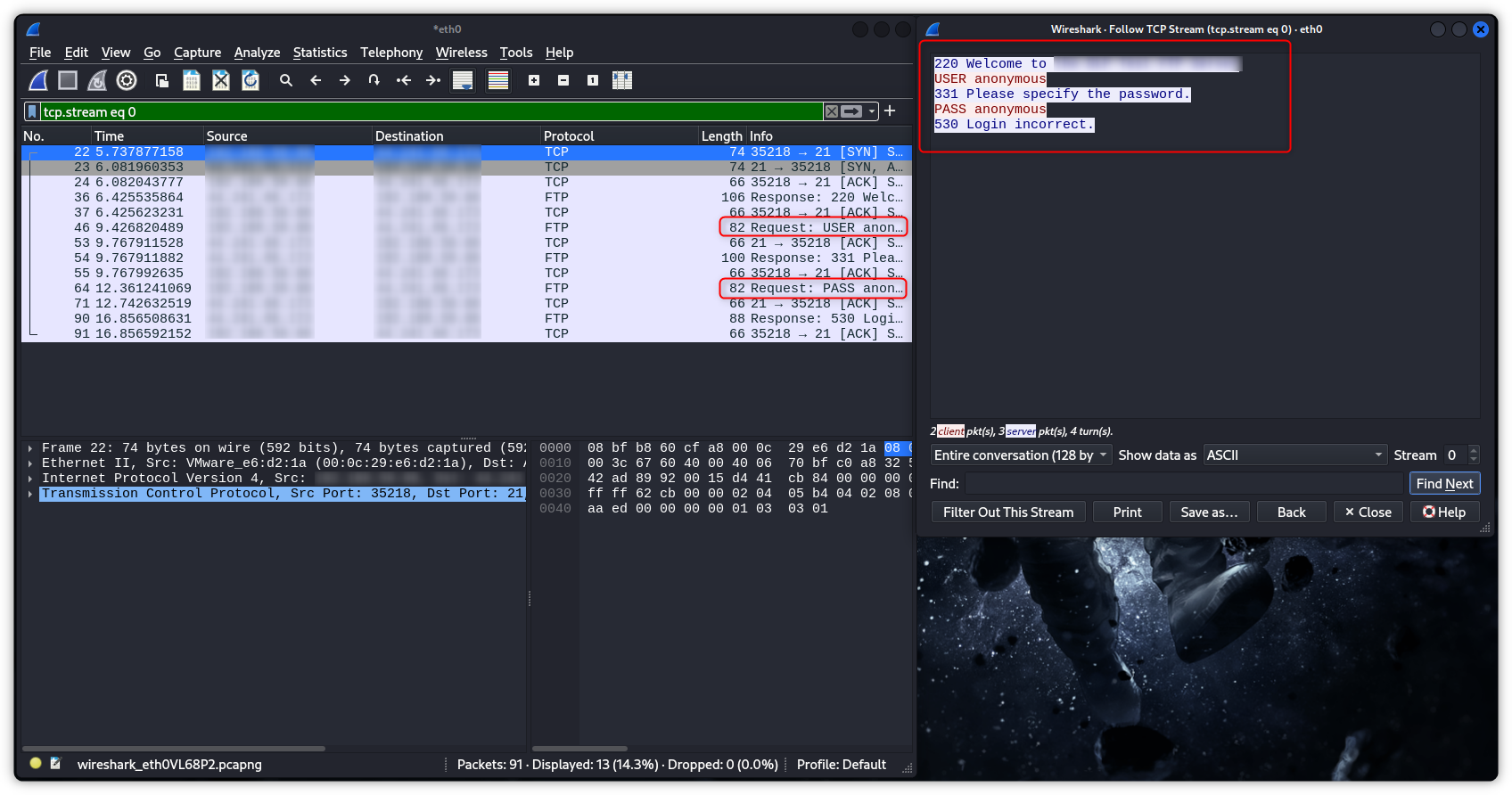Reload the capture file icon
The width and height of the screenshot is (1512, 795).
click(x=251, y=80)
